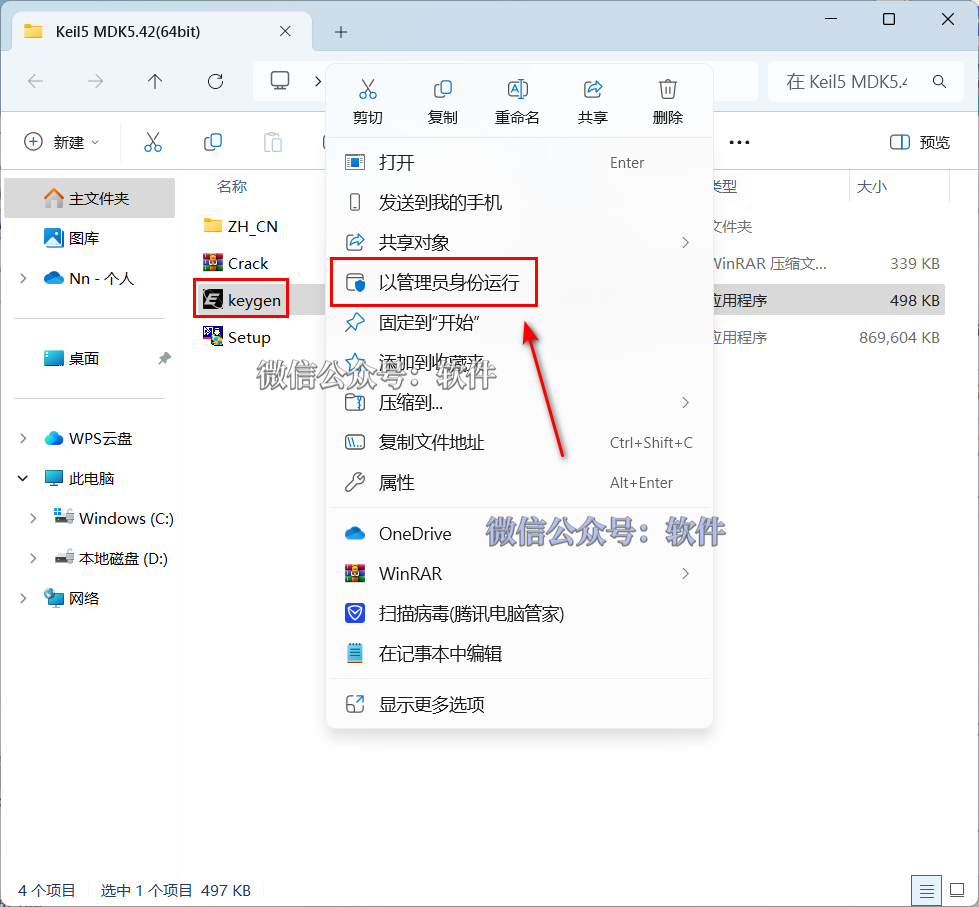The height and width of the screenshot is (907, 979).
Task: Choose 固定到"开始" menu entry
Action: coord(519,323)
